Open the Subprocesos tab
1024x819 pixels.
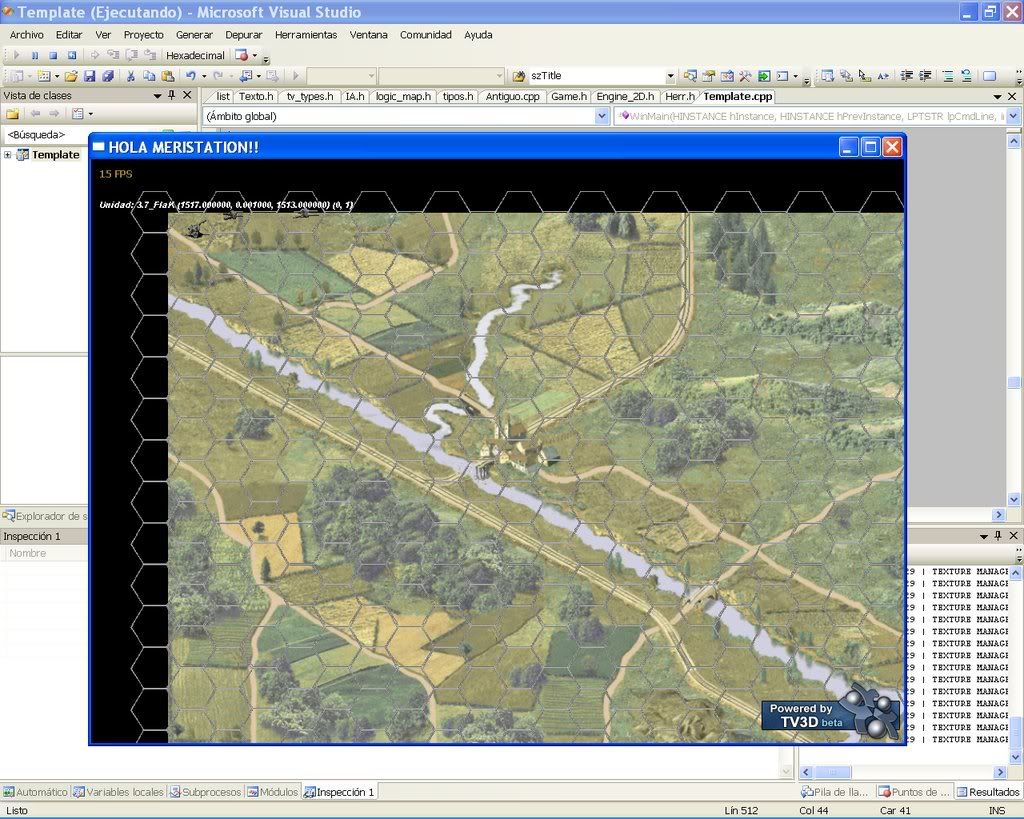pyautogui.click(x=206, y=792)
